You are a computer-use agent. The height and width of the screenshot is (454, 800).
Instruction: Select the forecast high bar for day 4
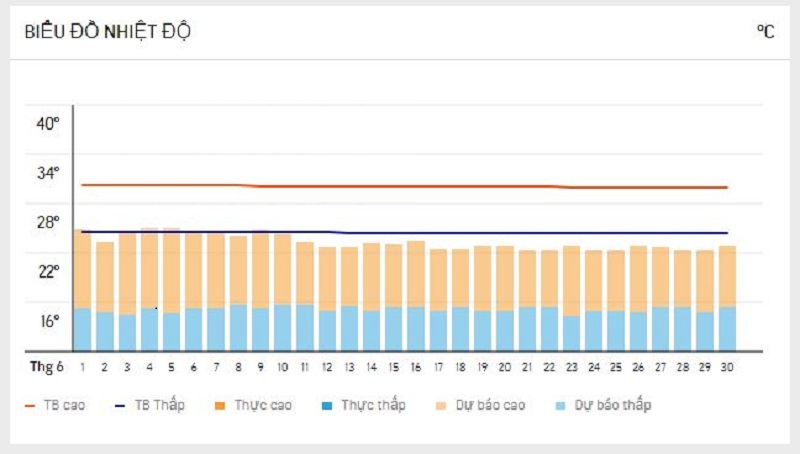coord(149,268)
